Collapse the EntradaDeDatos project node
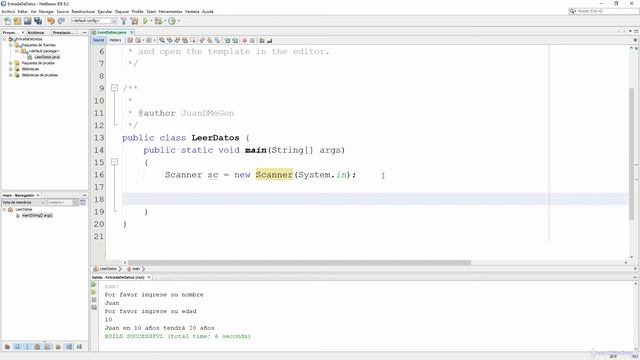 point(4,39)
